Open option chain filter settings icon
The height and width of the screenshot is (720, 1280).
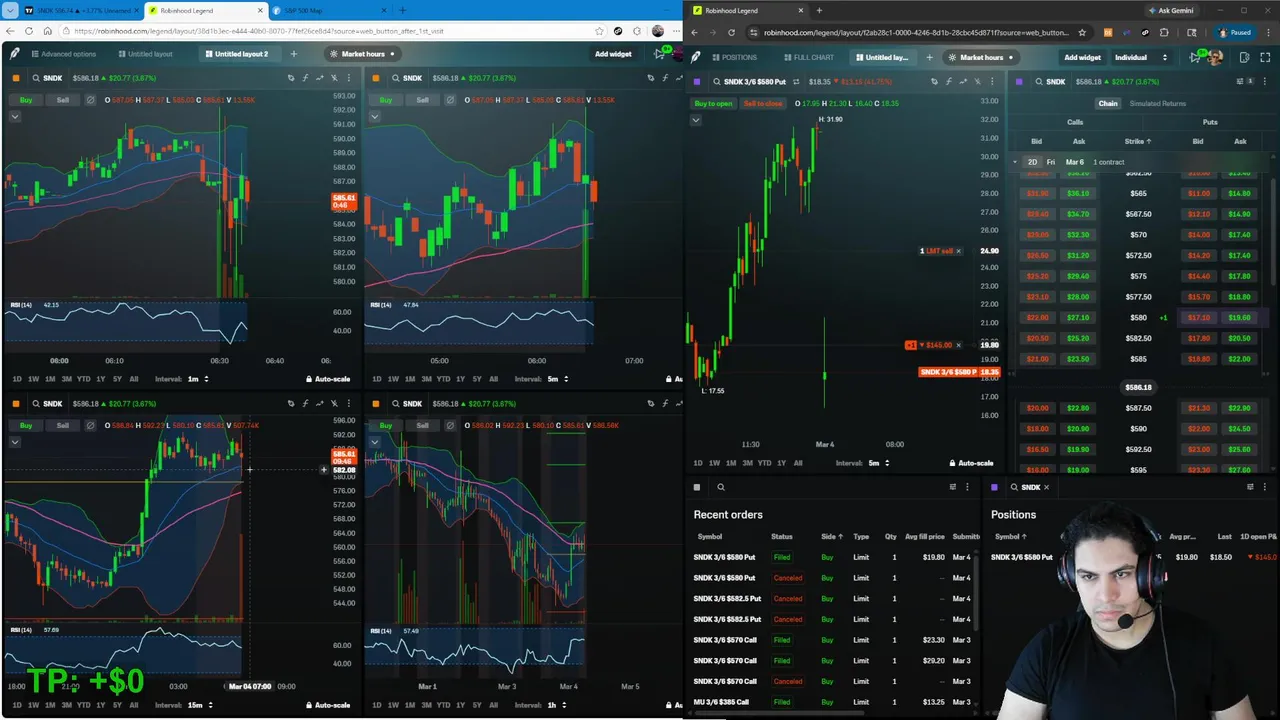pos(1240,82)
